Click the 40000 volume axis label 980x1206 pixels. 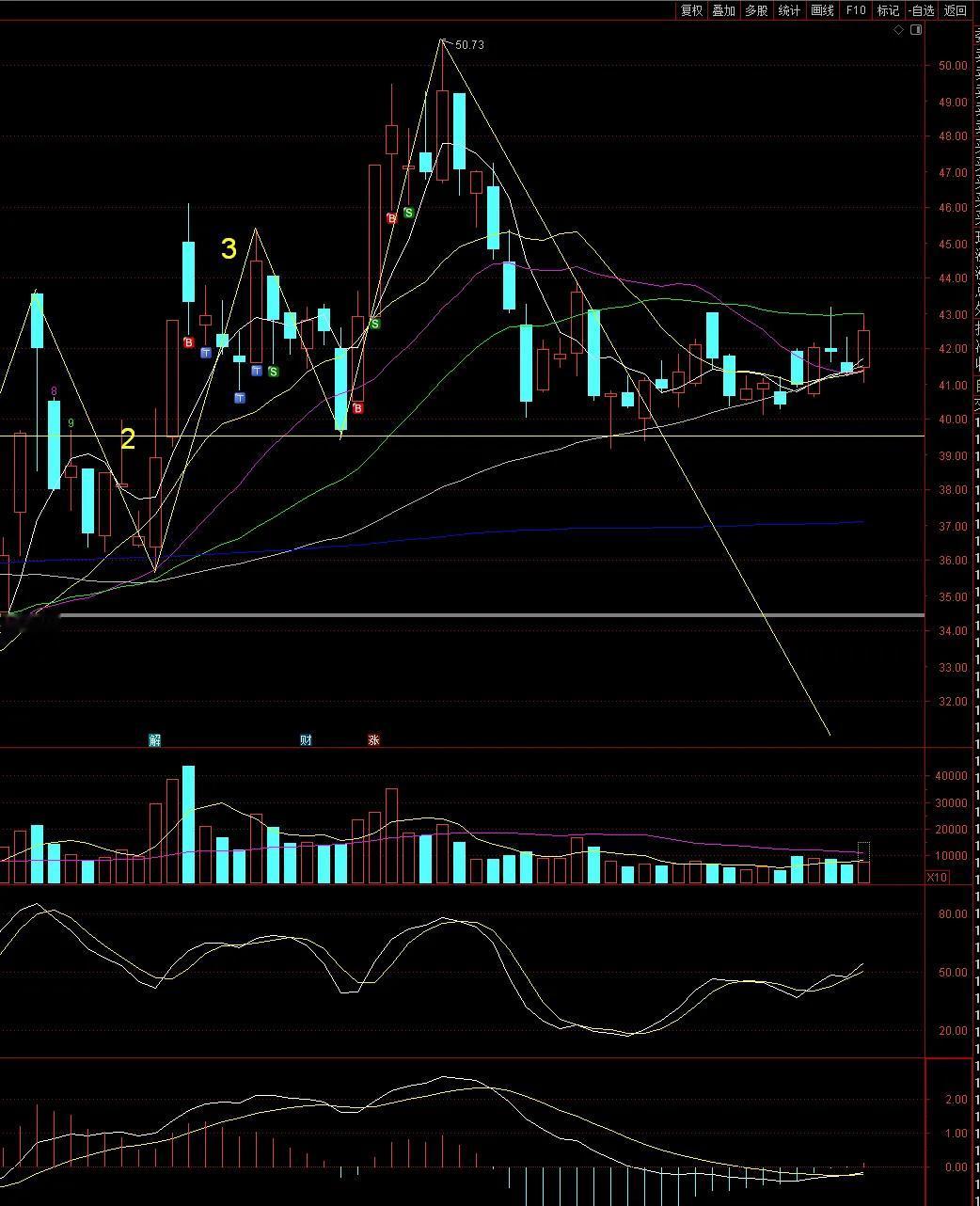click(952, 776)
